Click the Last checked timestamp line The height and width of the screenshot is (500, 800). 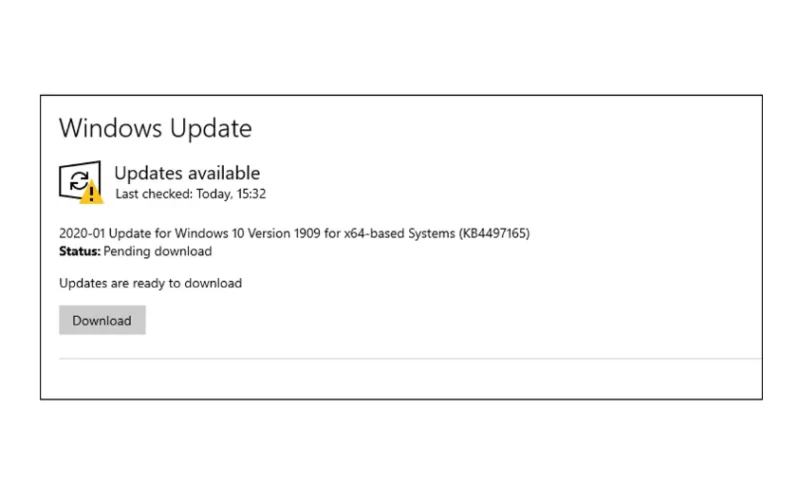tap(190, 194)
